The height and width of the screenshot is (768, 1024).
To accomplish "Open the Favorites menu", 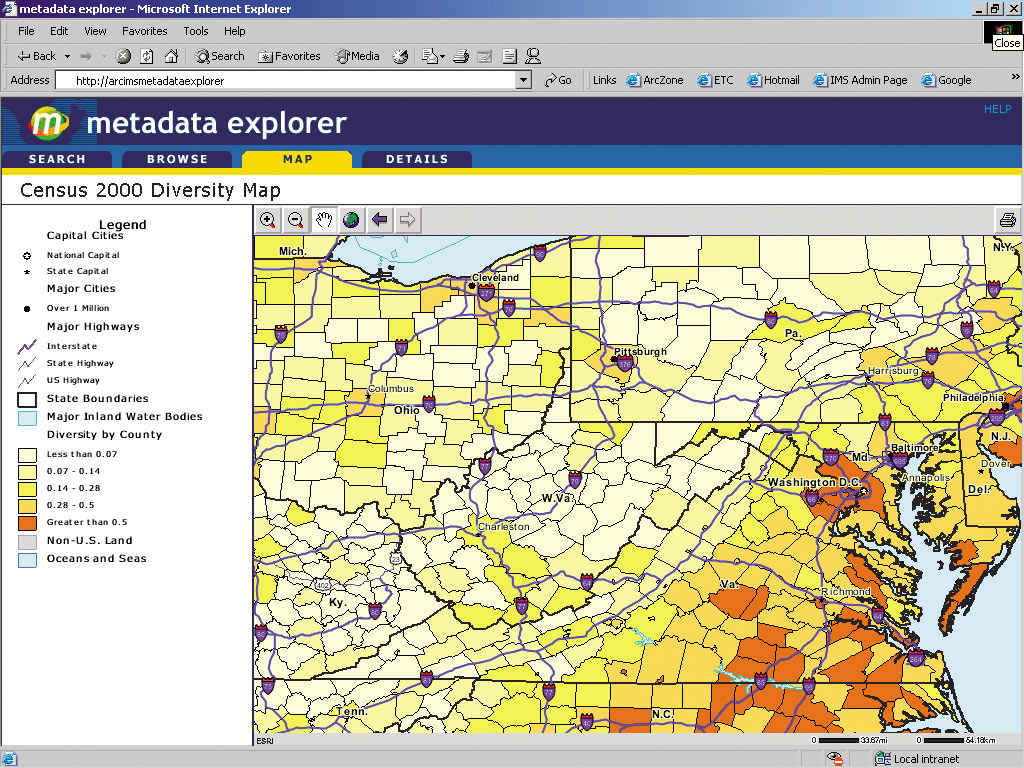I will 144,31.
